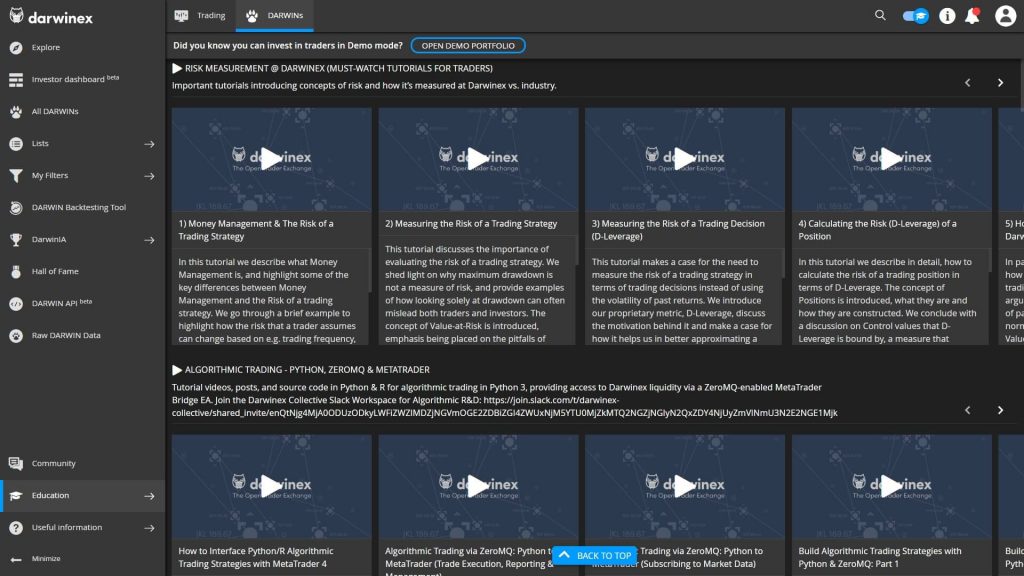Viewport: 1024px width, 576px height.
Task: Click the Trading tab icon
Action: 182,16
